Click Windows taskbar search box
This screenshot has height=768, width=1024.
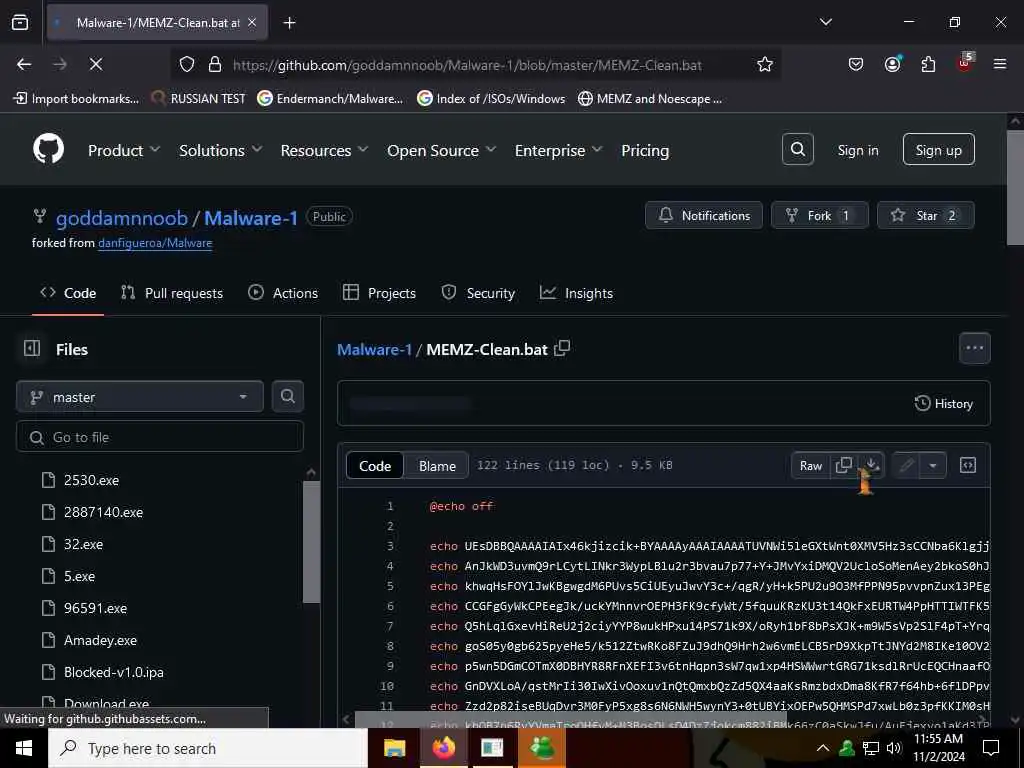(x=208, y=748)
